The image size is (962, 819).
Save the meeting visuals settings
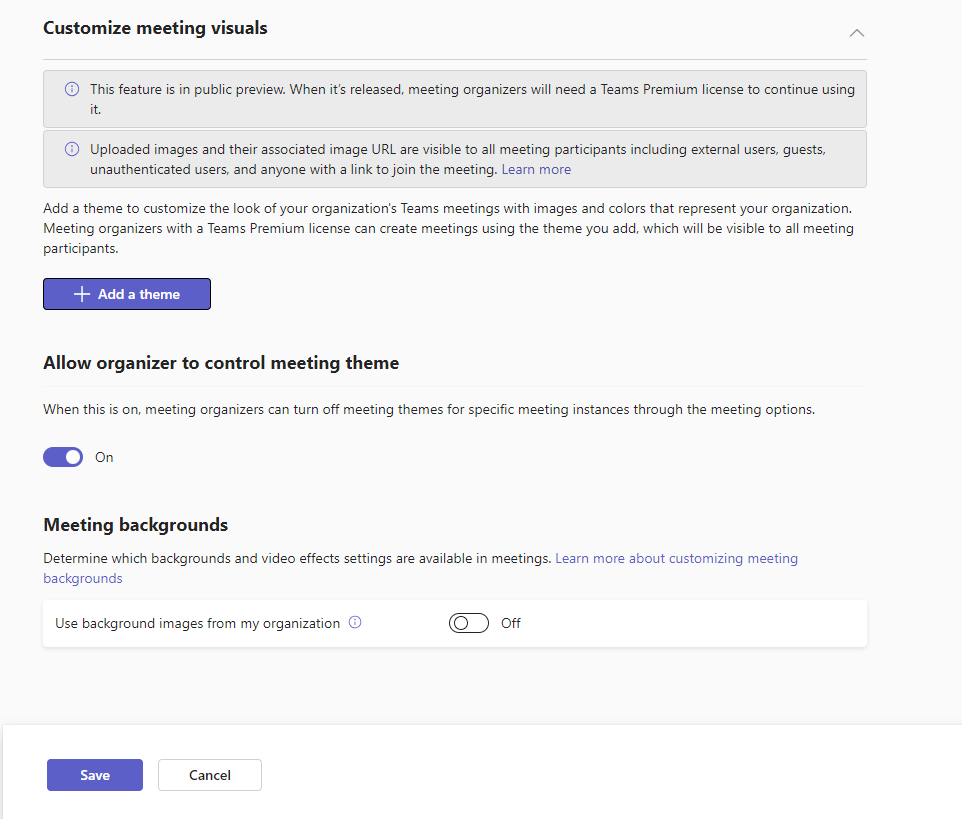[95, 775]
